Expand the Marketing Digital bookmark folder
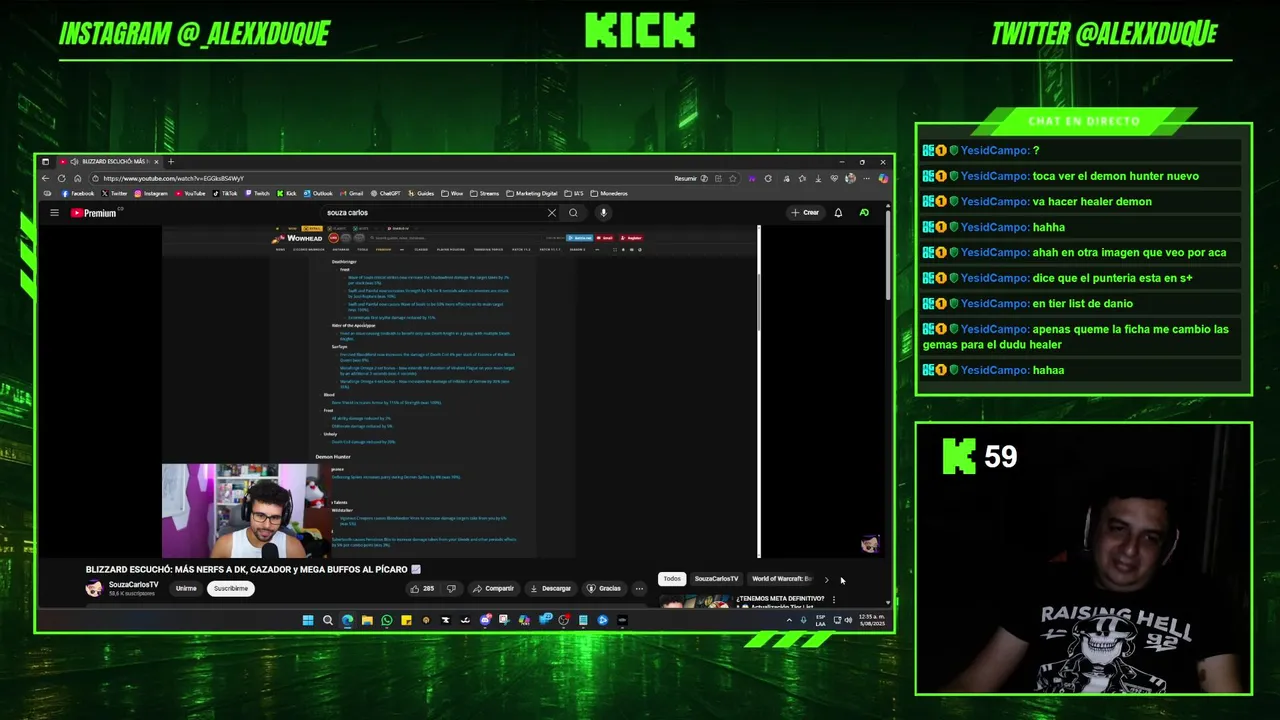This screenshot has height=720, width=1280. 532,193
